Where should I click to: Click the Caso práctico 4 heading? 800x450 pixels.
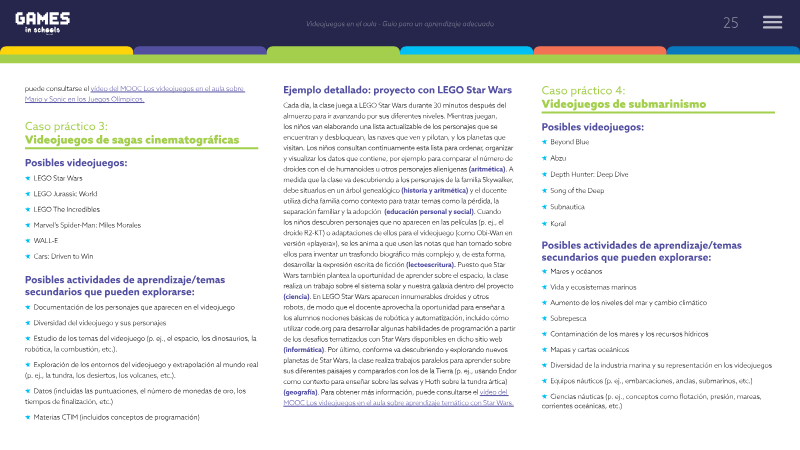[x=623, y=97]
